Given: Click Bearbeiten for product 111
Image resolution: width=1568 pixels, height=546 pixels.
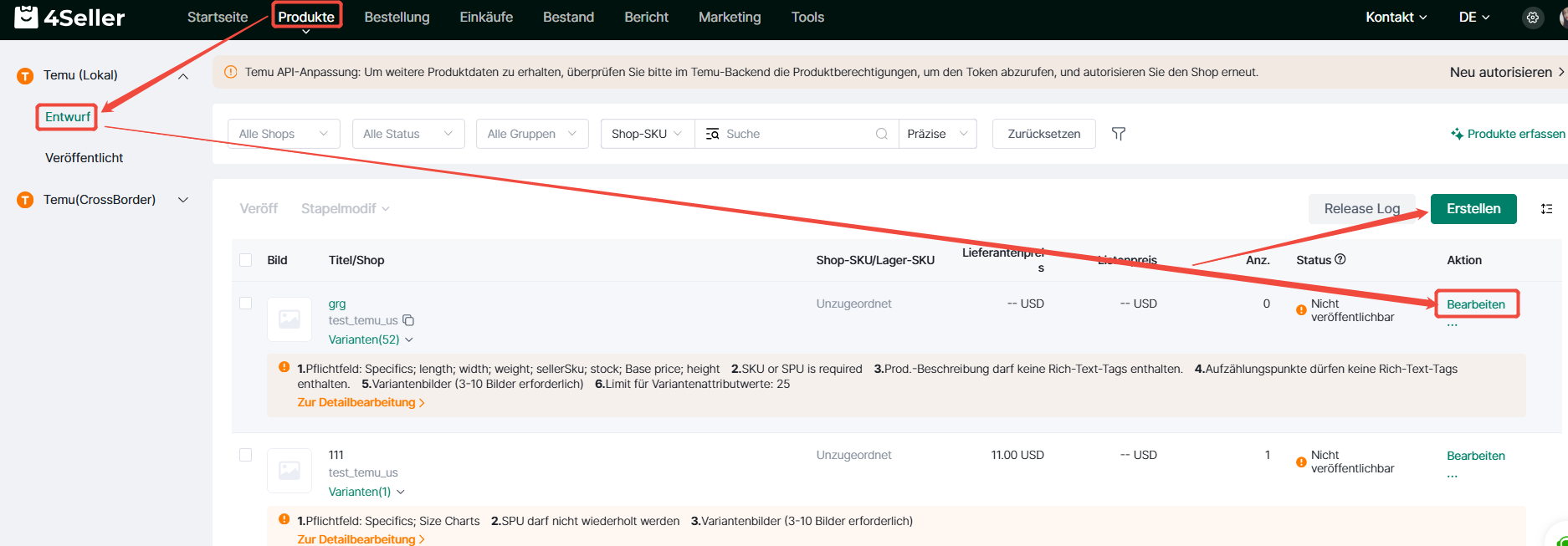Looking at the screenshot, I should [1476, 456].
